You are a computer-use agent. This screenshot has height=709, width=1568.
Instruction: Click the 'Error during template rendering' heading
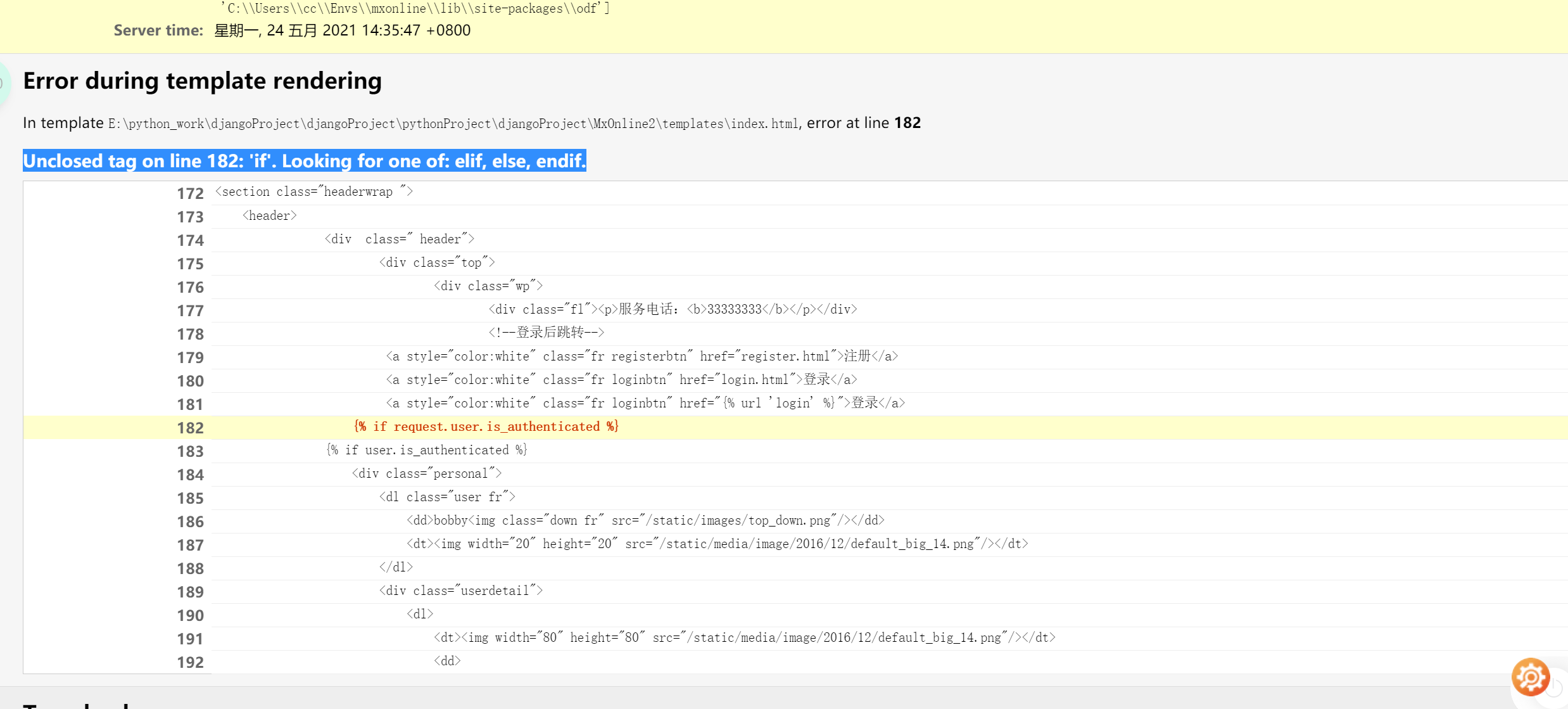click(202, 80)
